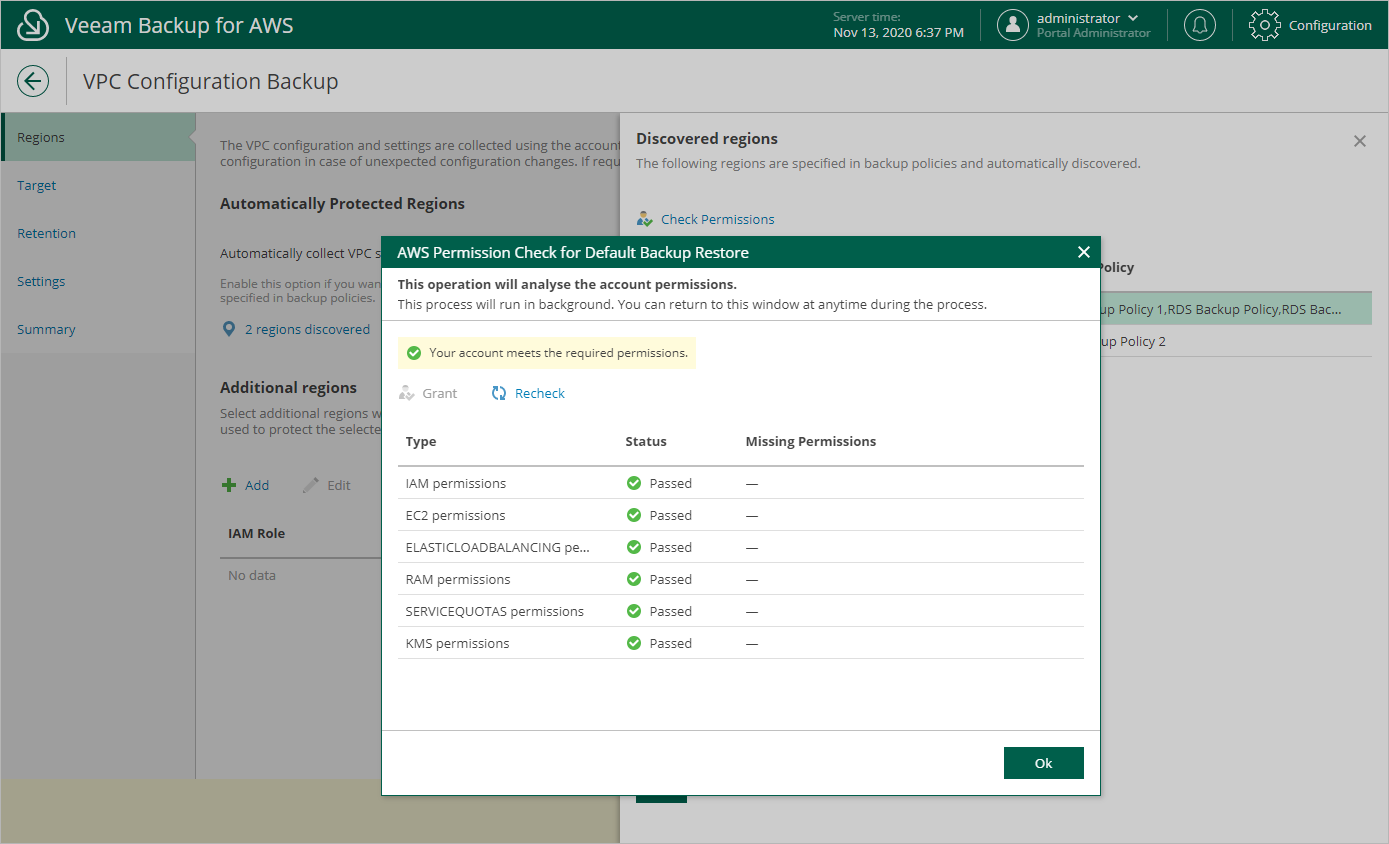Viewport: 1389px width, 844px height.
Task: Select the RAM permissions row
Action: point(741,579)
